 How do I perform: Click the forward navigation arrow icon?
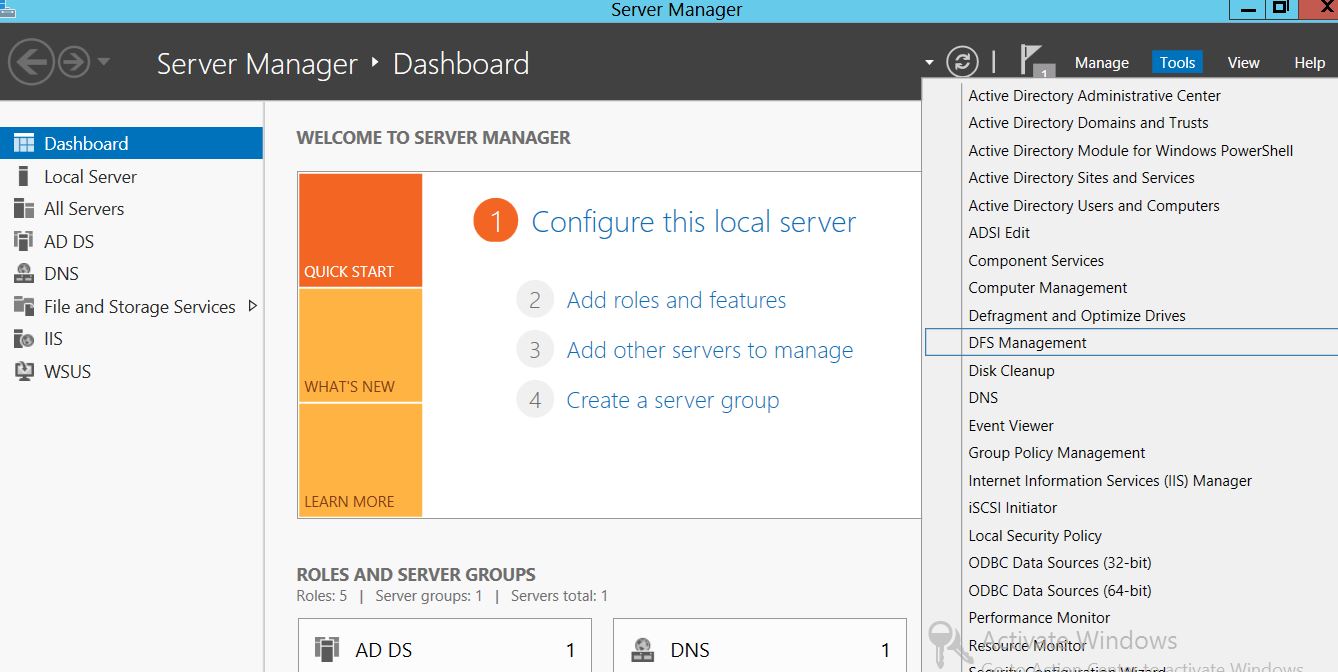(x=74, y=63)
